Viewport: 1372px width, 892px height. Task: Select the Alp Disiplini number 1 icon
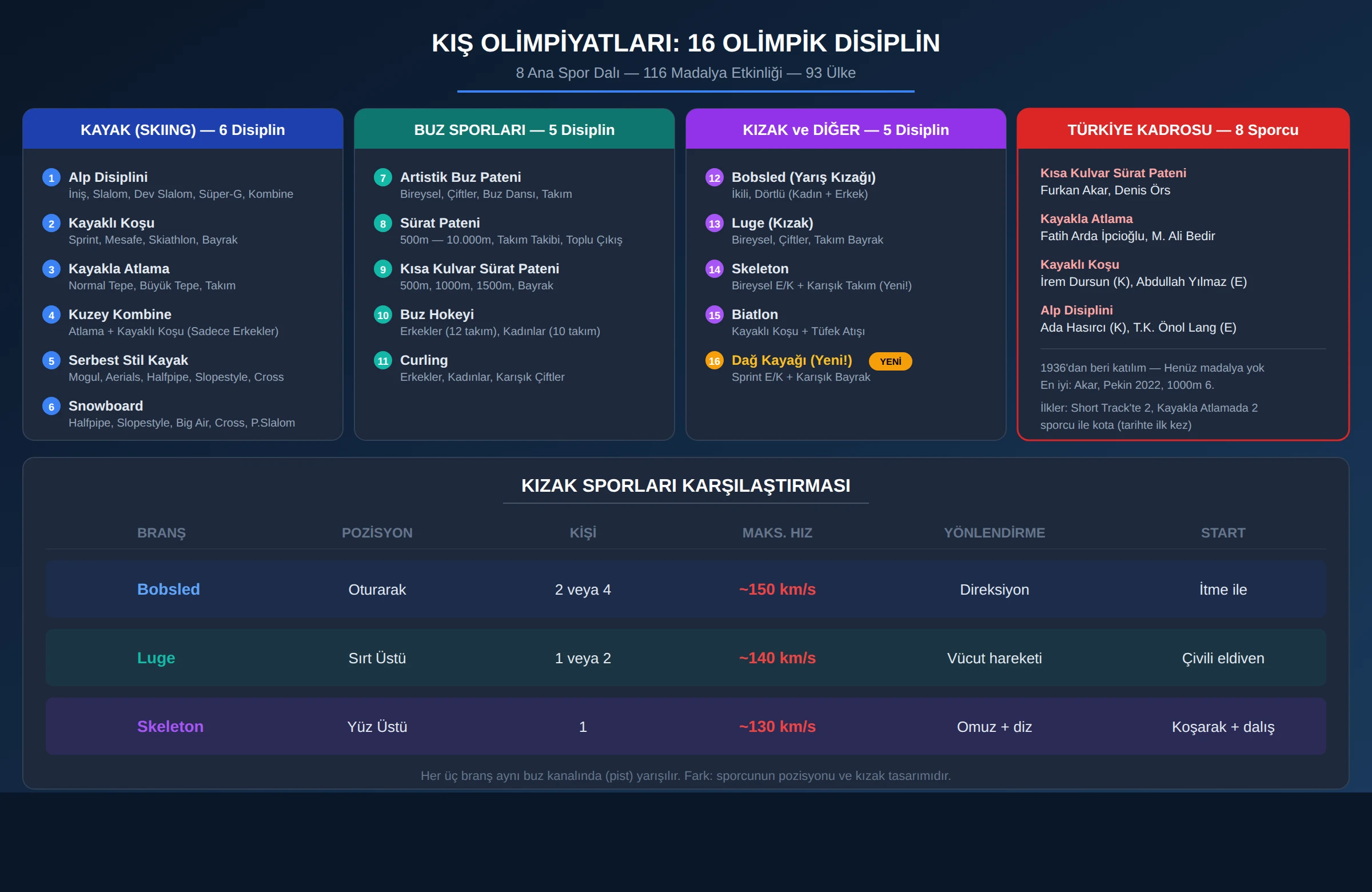tap(51, 178)
